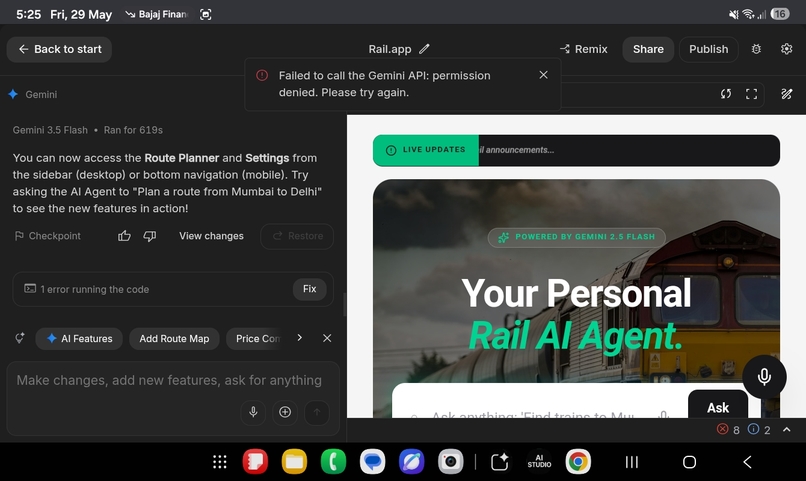Viewport: 806px width, 481px height.
Task: Tap the home navigation button
Action: coord(689,462)
